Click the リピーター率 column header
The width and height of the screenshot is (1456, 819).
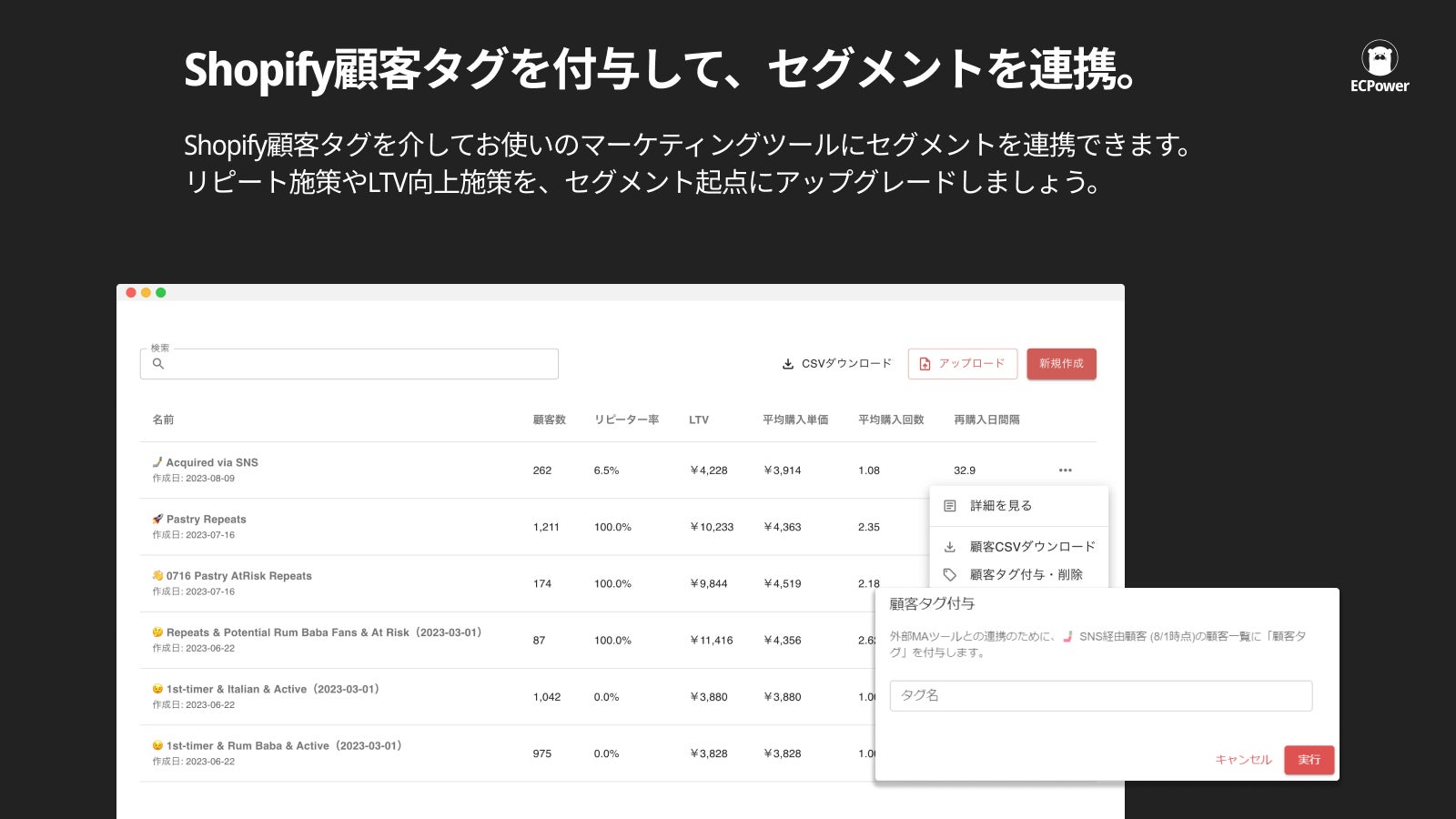click(627, 420)
